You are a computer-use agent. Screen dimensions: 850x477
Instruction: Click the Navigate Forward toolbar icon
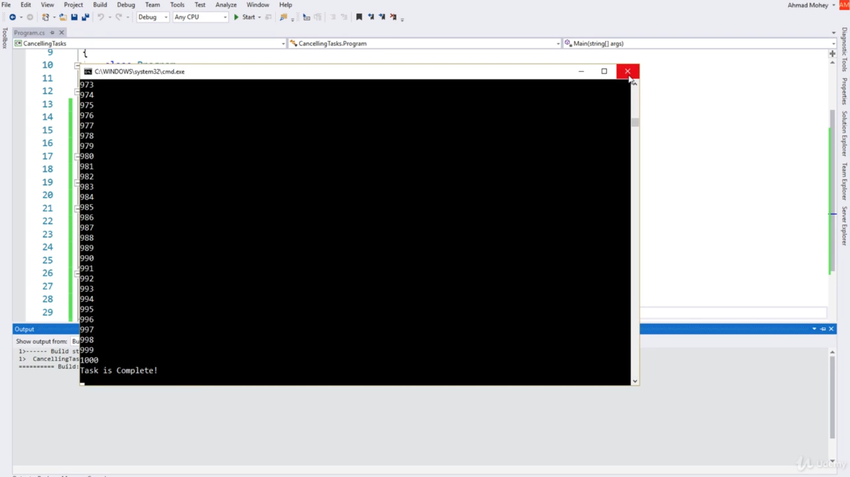[x=30, y=17]
